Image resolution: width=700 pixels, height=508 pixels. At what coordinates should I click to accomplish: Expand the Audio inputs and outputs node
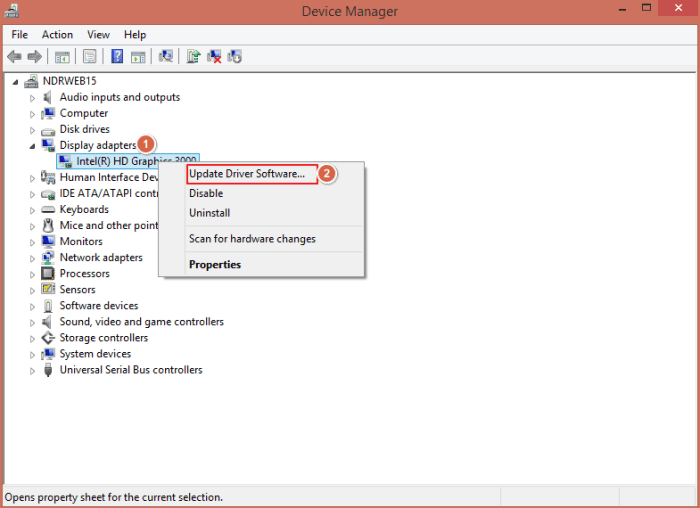click(x=33, y=98)
